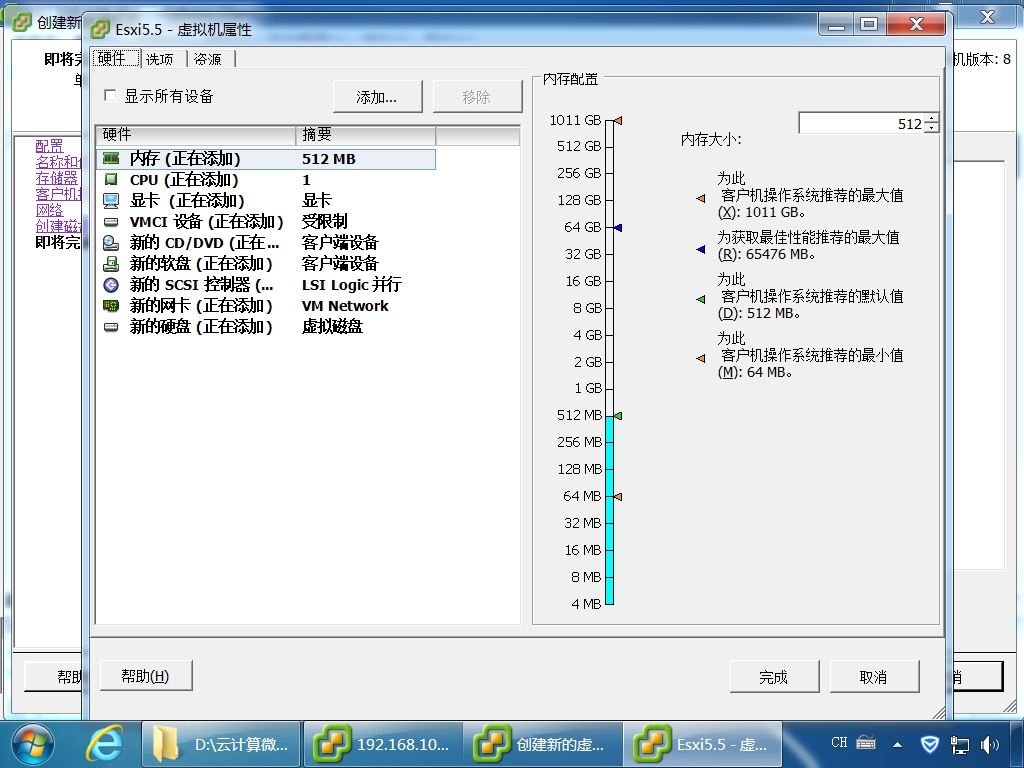The height and width of the screenshot is (768, 1024).
Task: Click the legend triangle for maximum value (X)
Action: click(701, 198)
